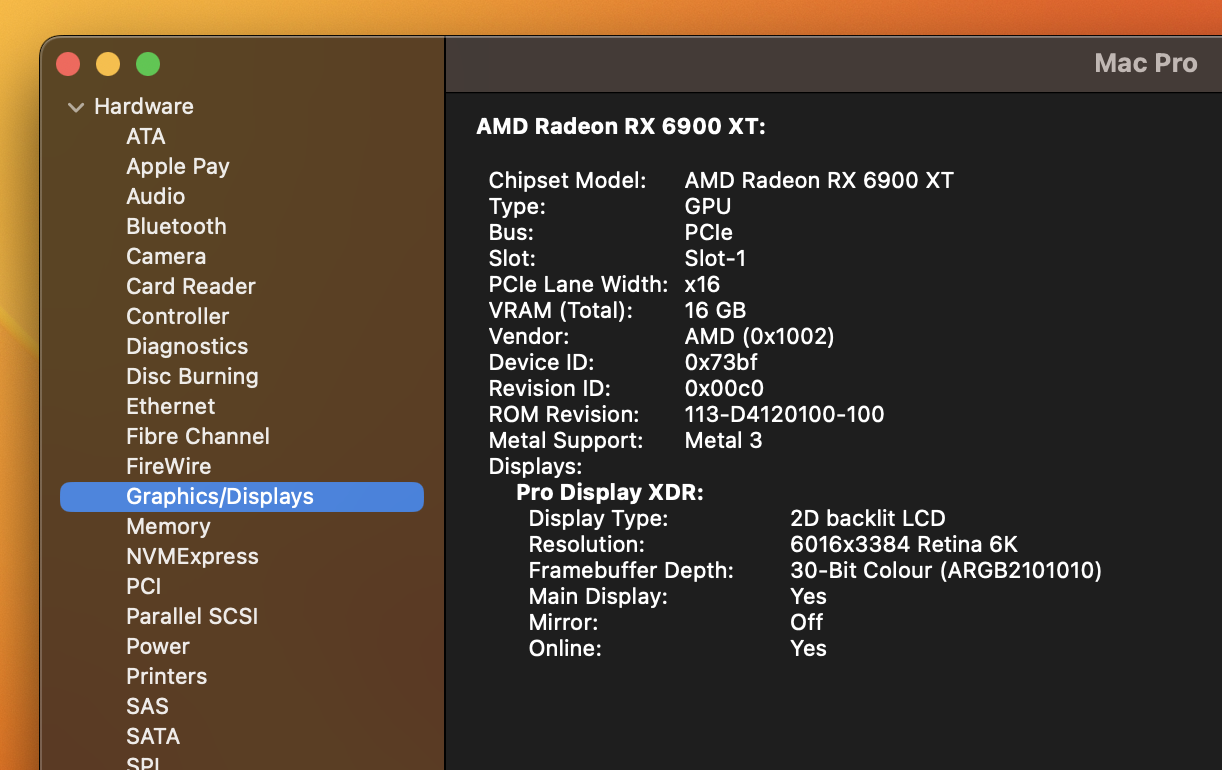Click the Metal Support value Metal 3
Viewport: 1222px width, 770px height.
click(x=724, y=440)
